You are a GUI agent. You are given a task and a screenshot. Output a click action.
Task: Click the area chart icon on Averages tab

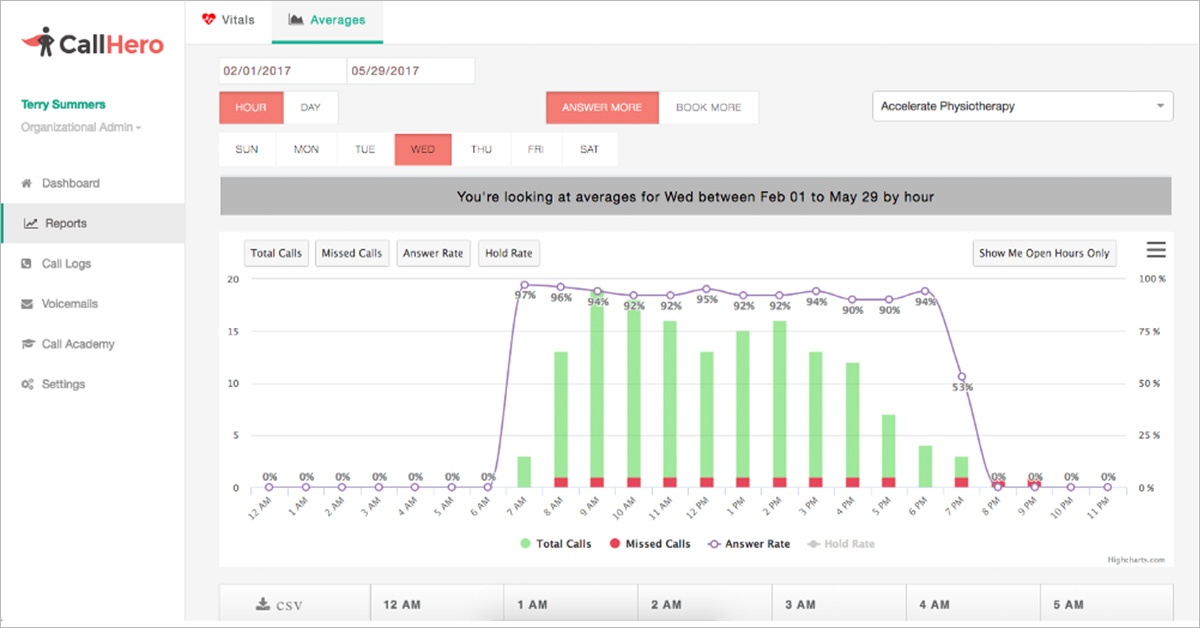[295, 19]
